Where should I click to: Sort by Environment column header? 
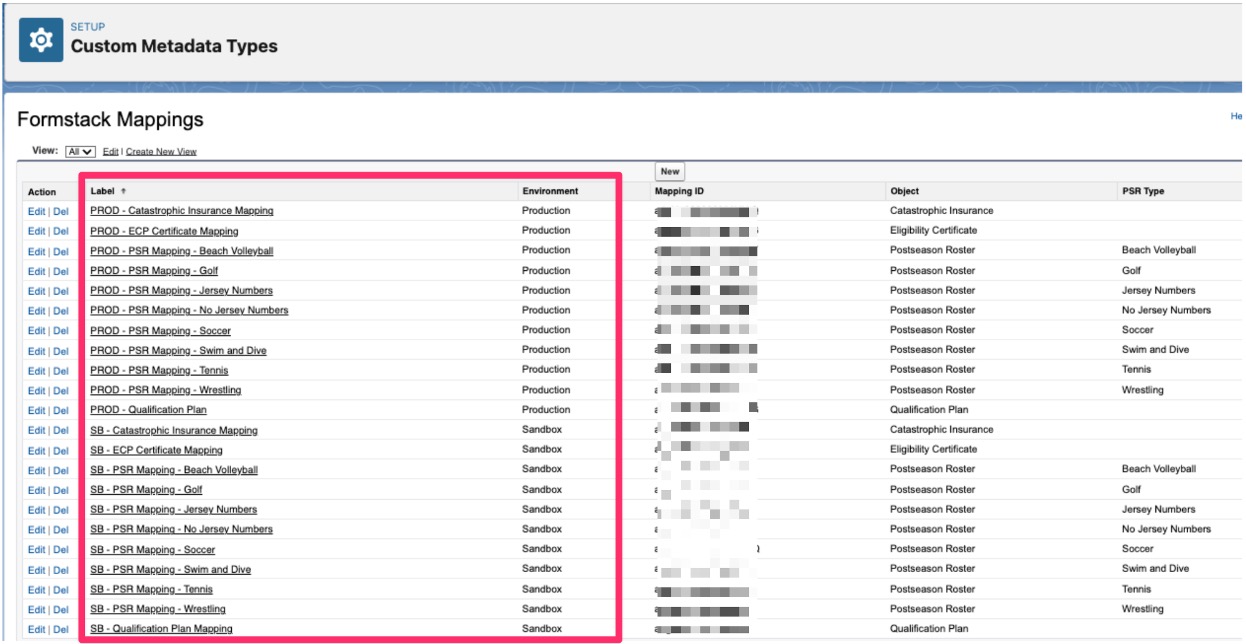[550, 191]
